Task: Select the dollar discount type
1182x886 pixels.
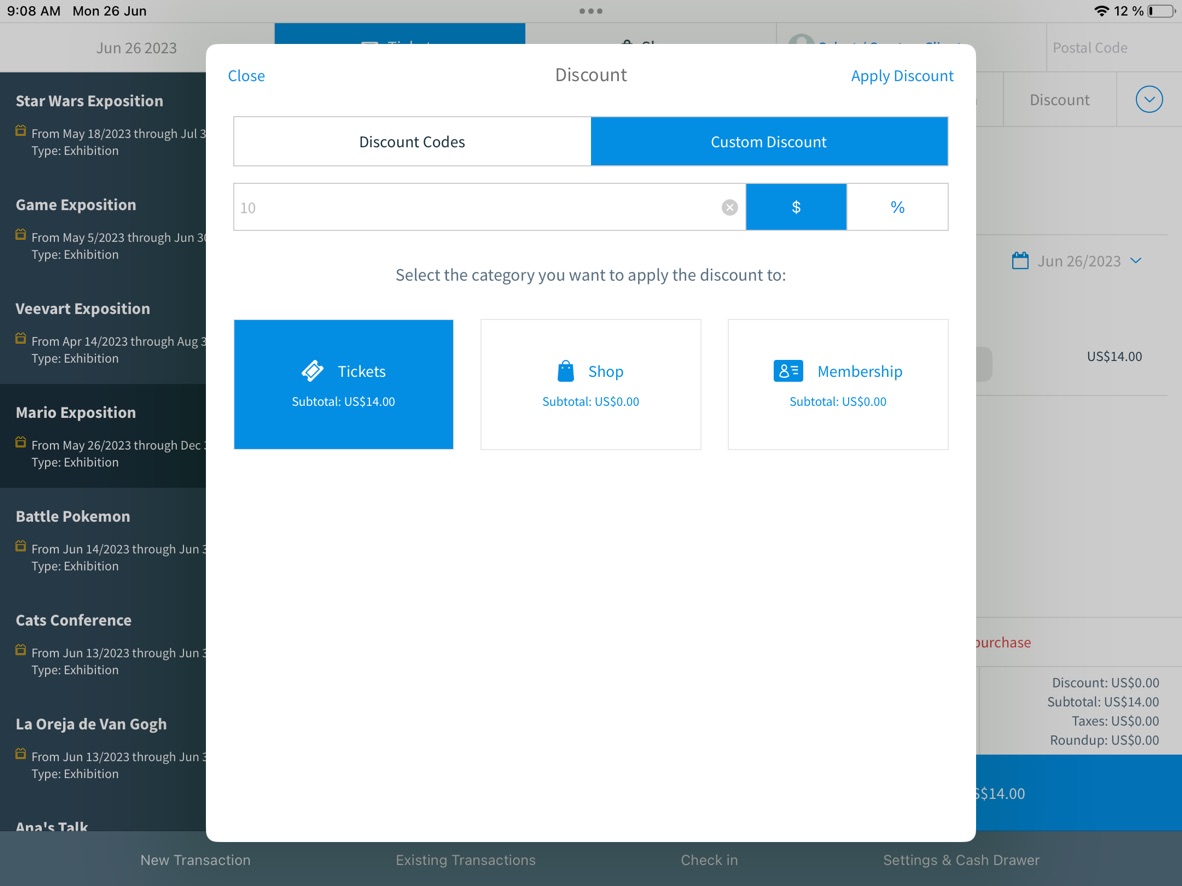Action: (796, 207)
